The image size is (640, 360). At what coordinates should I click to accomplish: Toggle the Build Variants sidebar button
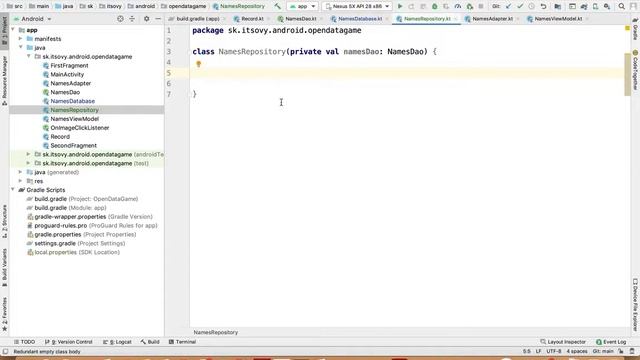pos(4,268)
